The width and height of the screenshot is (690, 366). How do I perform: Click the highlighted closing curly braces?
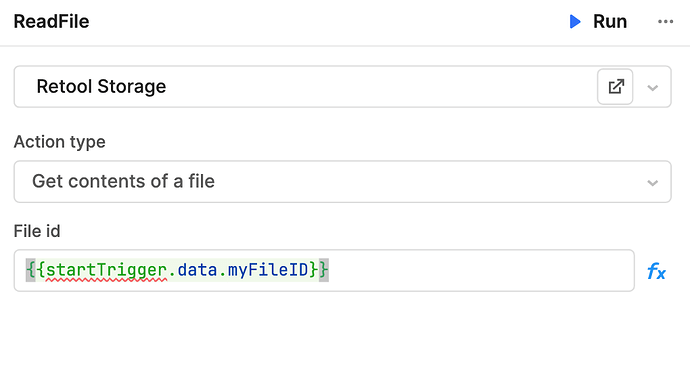[319, 270]
